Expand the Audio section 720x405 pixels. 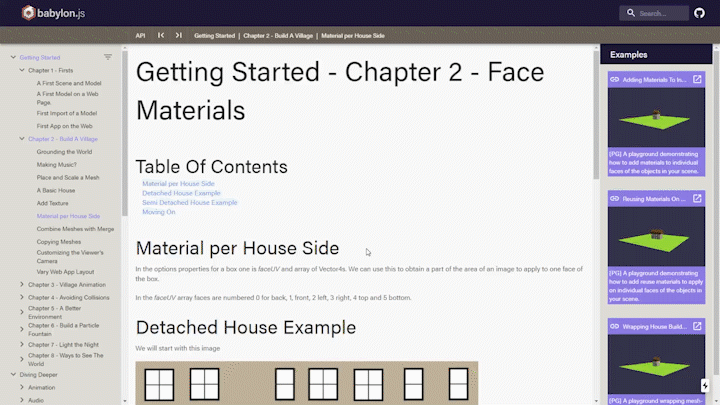[x=22, y=400]
